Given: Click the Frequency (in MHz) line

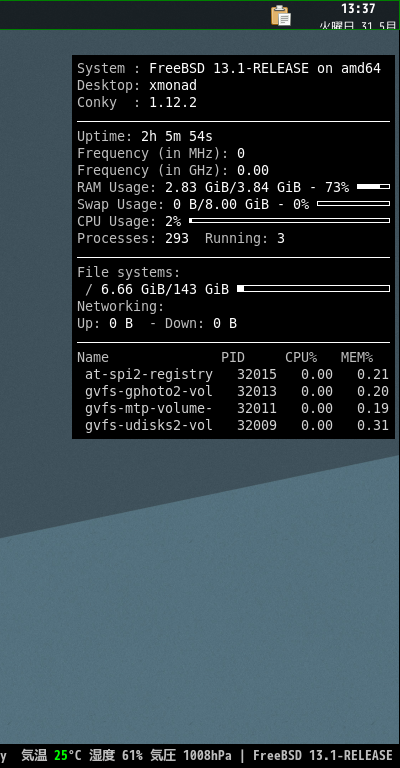Looking at the screenshot, I should pos(161,153).
